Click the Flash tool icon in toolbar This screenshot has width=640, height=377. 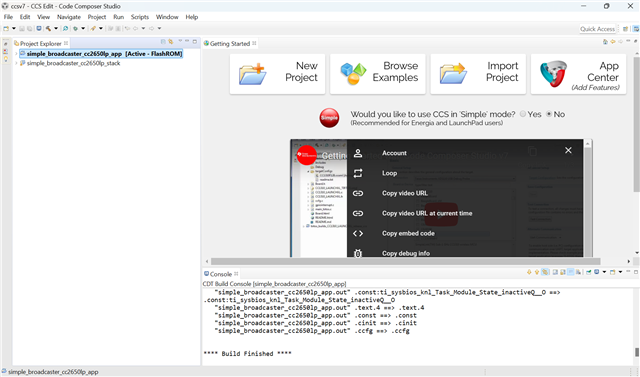[93, 29]
